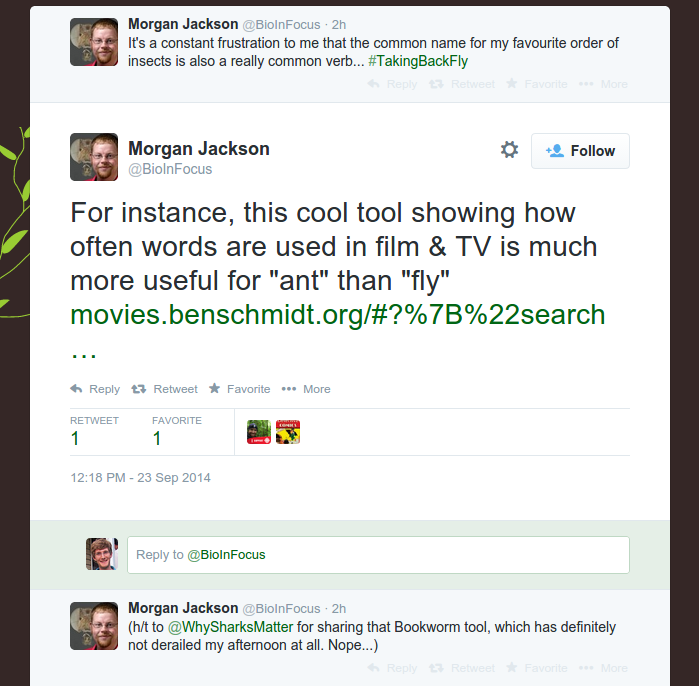This screenshot has width=699, height=686.
Task: Expand More options on bottom tweet
Action: pos(603,668)
